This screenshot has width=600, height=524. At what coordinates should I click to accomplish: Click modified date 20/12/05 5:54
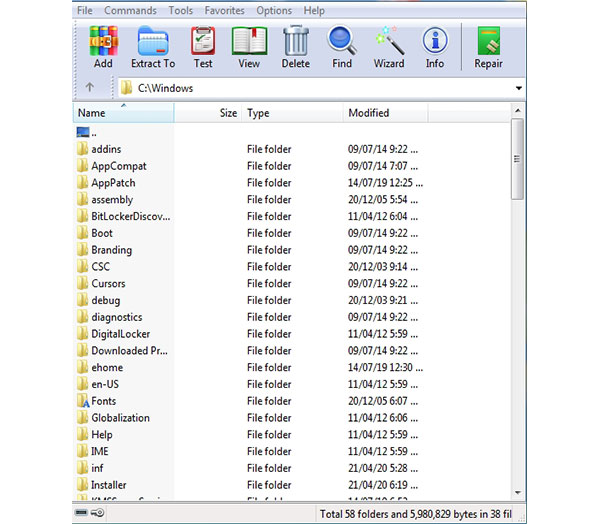tap(383, 200)
